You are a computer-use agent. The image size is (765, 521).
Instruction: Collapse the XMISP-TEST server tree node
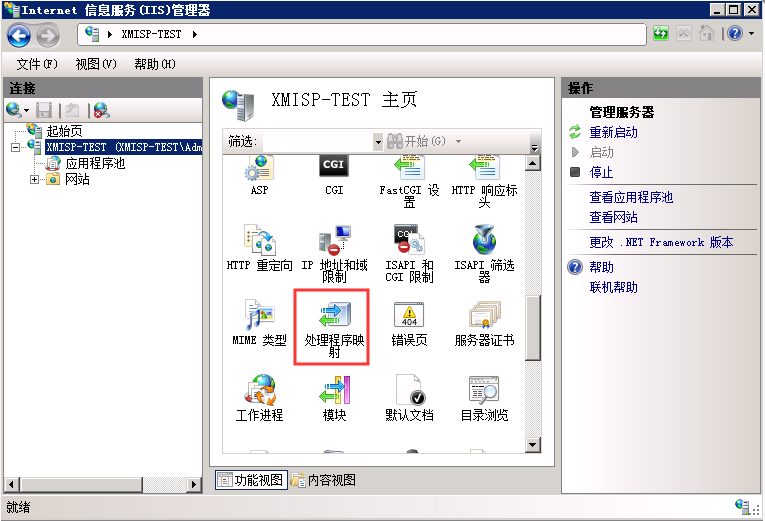[15, 147]
